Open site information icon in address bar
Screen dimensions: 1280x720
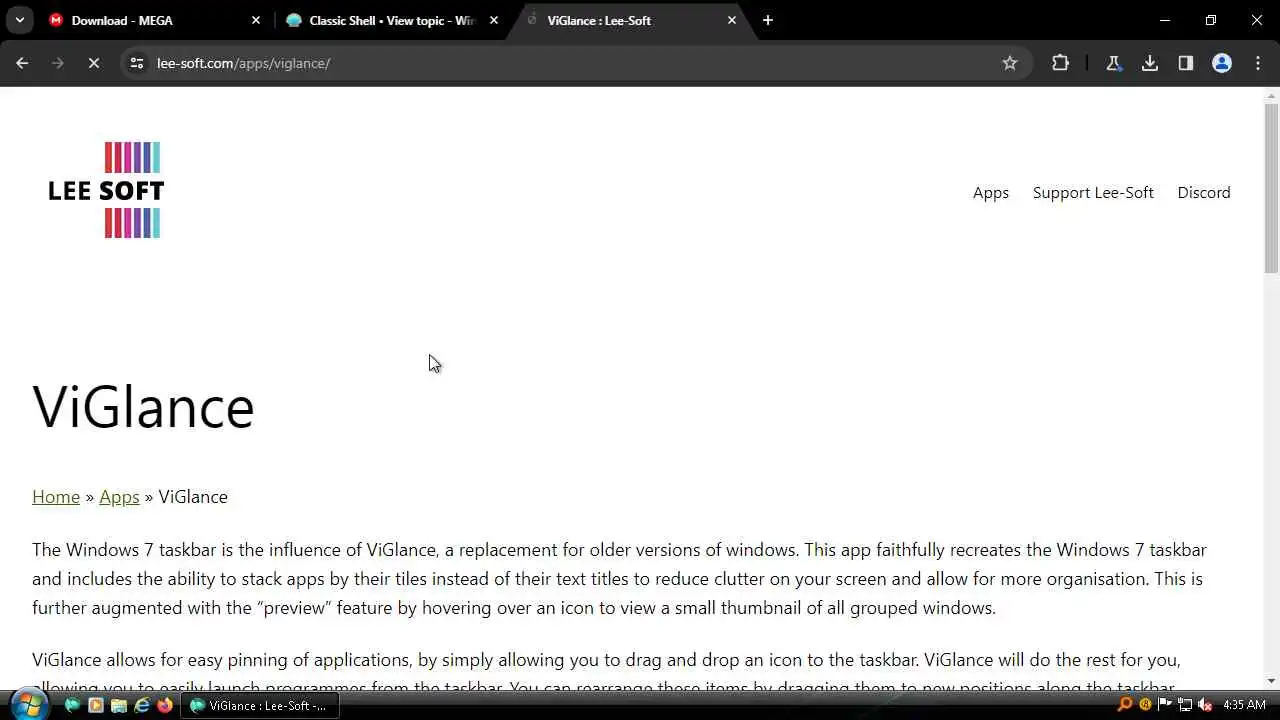(x=137, y=63)
